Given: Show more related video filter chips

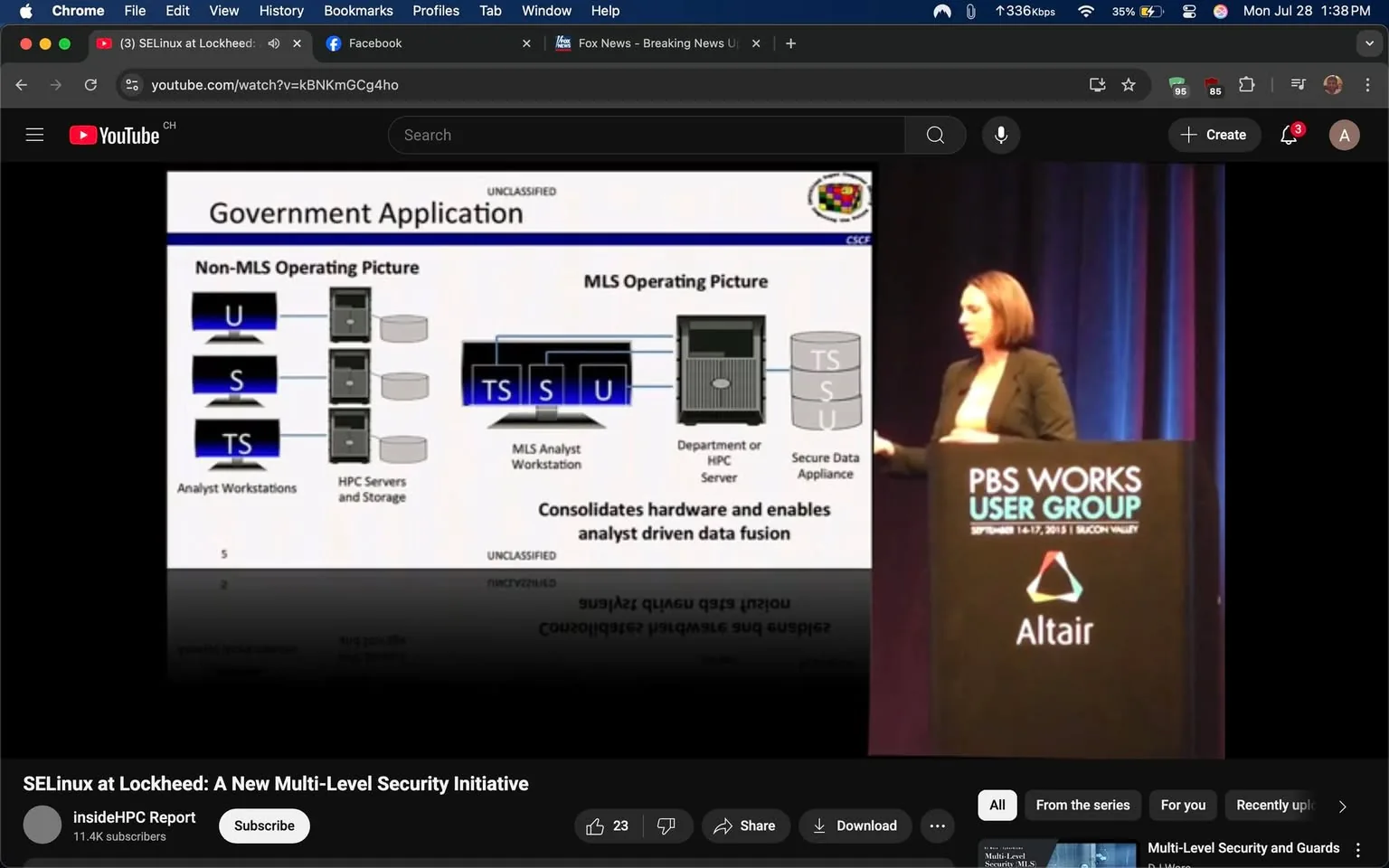Looking at the screenshot, I should tap(1342, 806).
